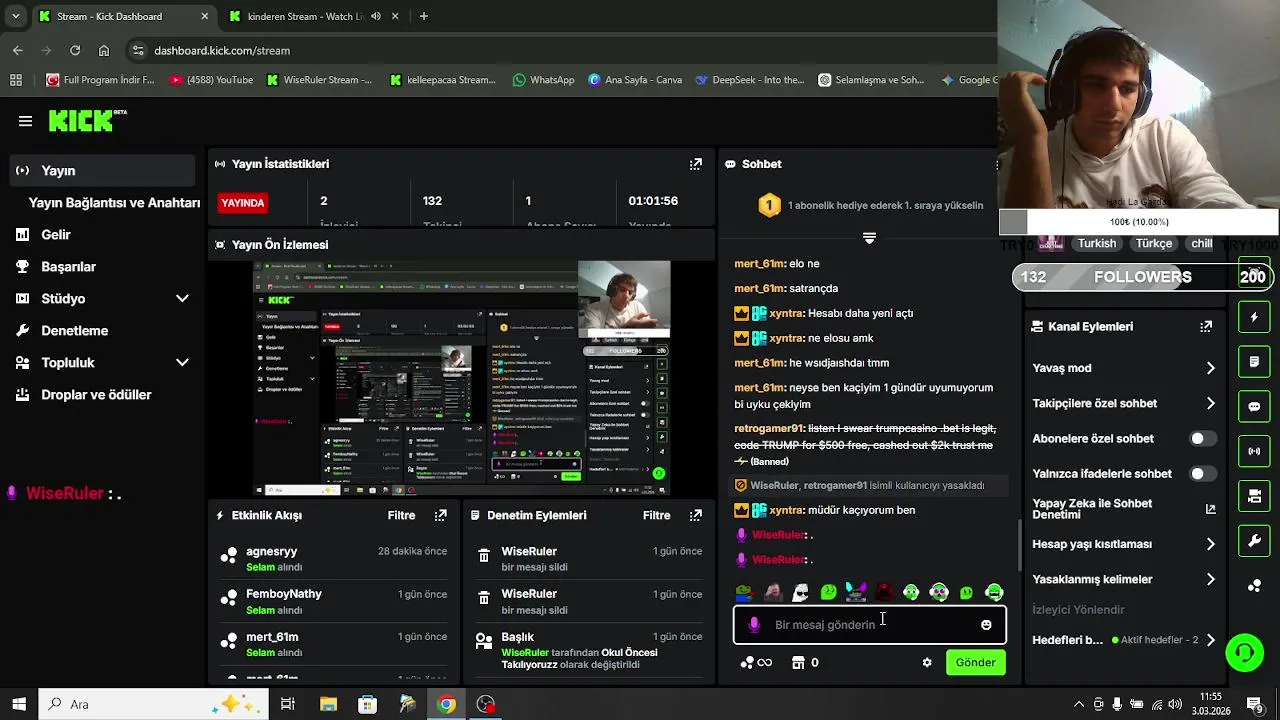Click username agnesryy in Etkinlik Akışı

271,551
